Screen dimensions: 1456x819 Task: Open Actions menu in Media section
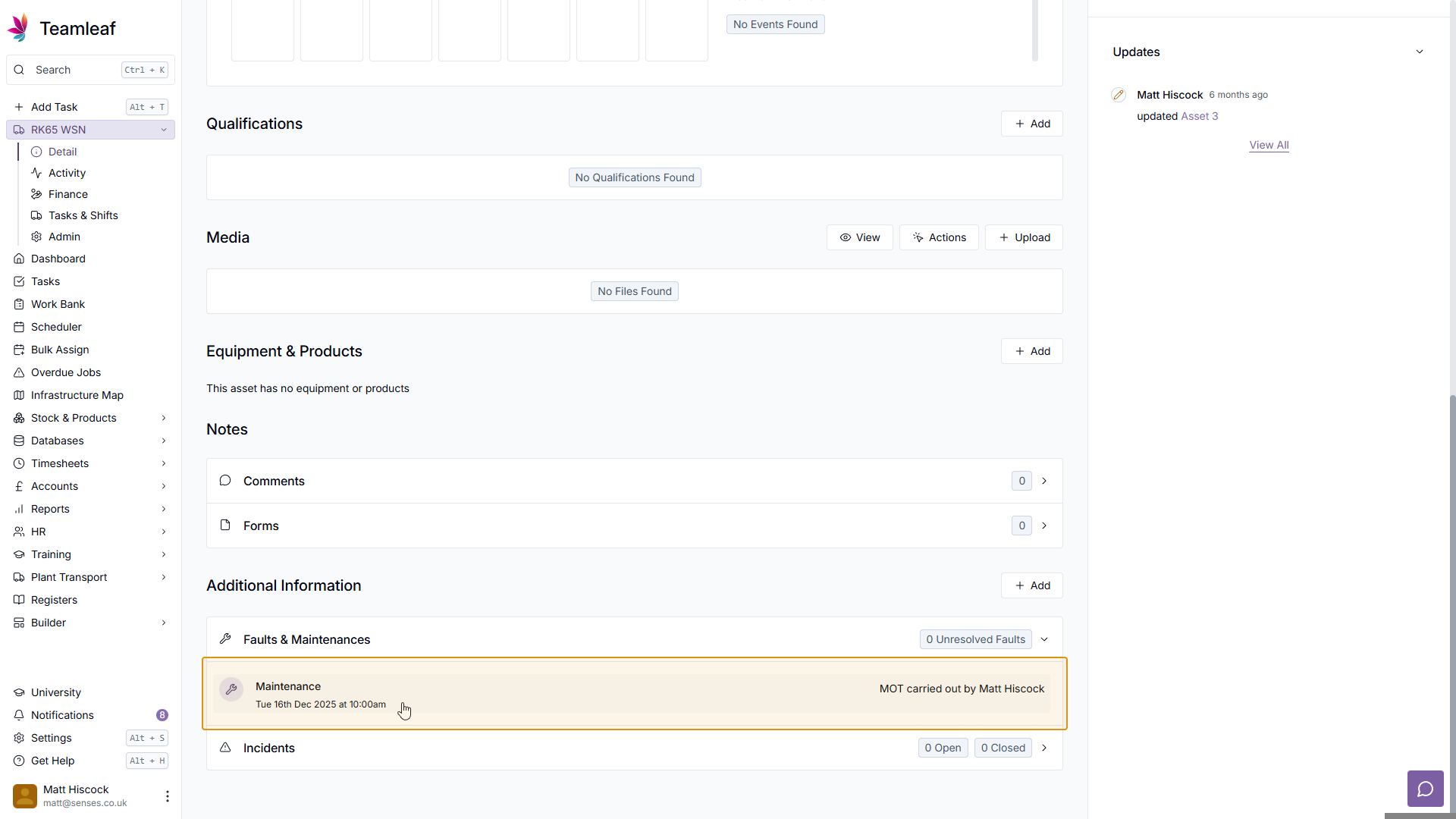[939, 237]
